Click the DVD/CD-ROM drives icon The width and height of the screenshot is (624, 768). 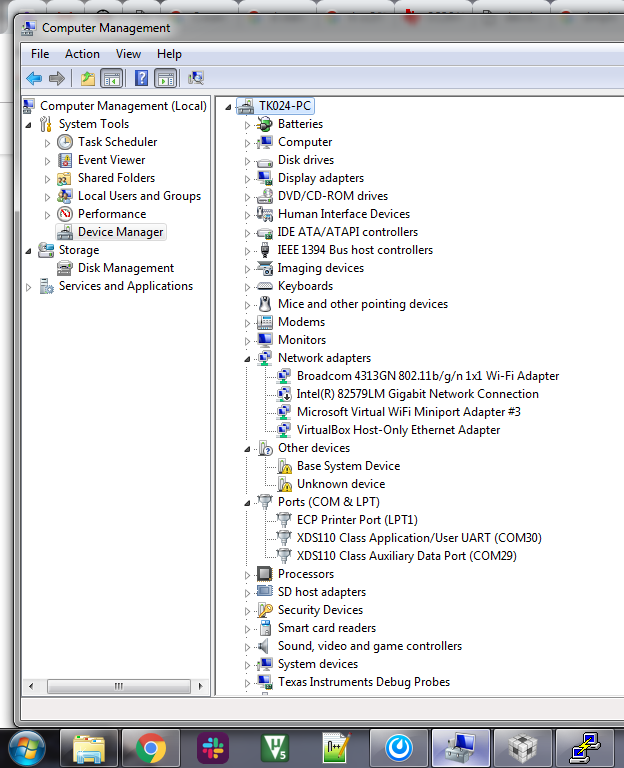pos(264,196)
